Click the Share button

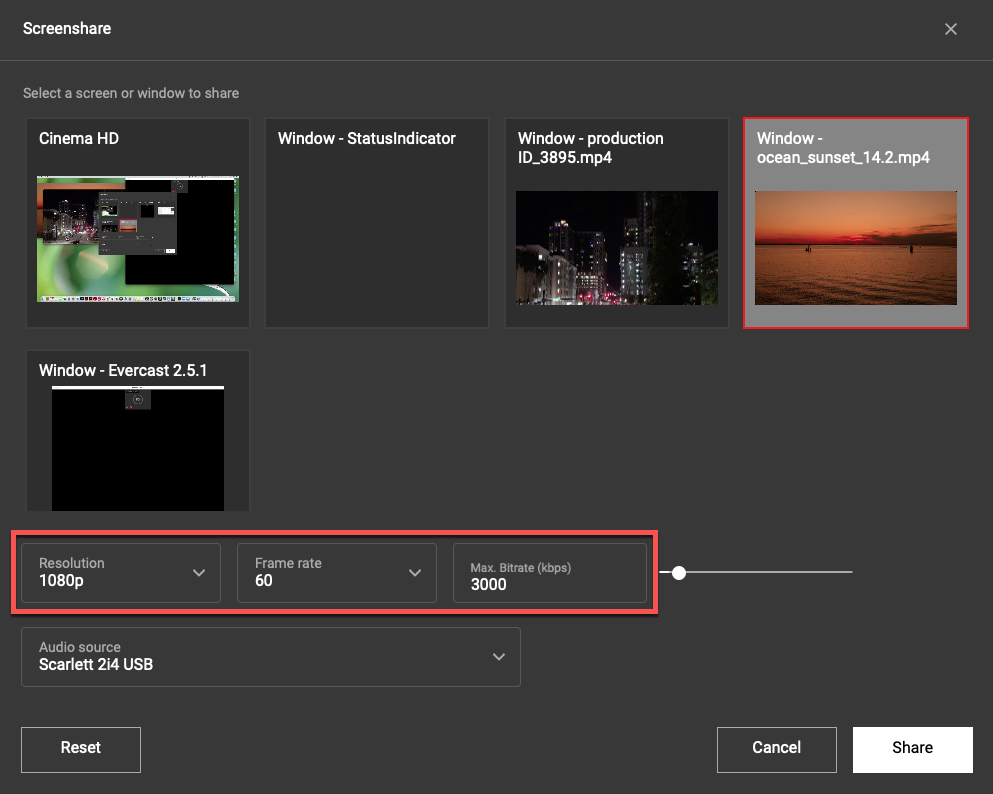click(x=913, y=750)
